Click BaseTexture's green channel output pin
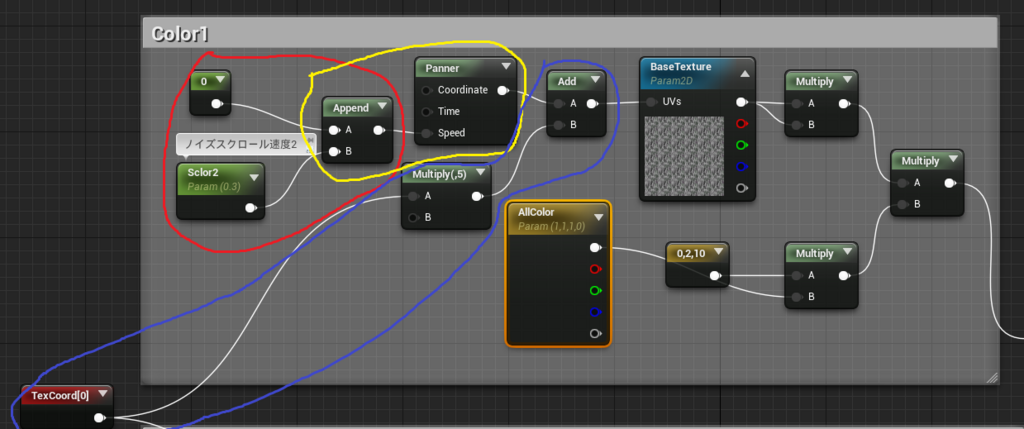This screenshot has width=1024, height=429. pyautogui.click(x=742, y=145)
